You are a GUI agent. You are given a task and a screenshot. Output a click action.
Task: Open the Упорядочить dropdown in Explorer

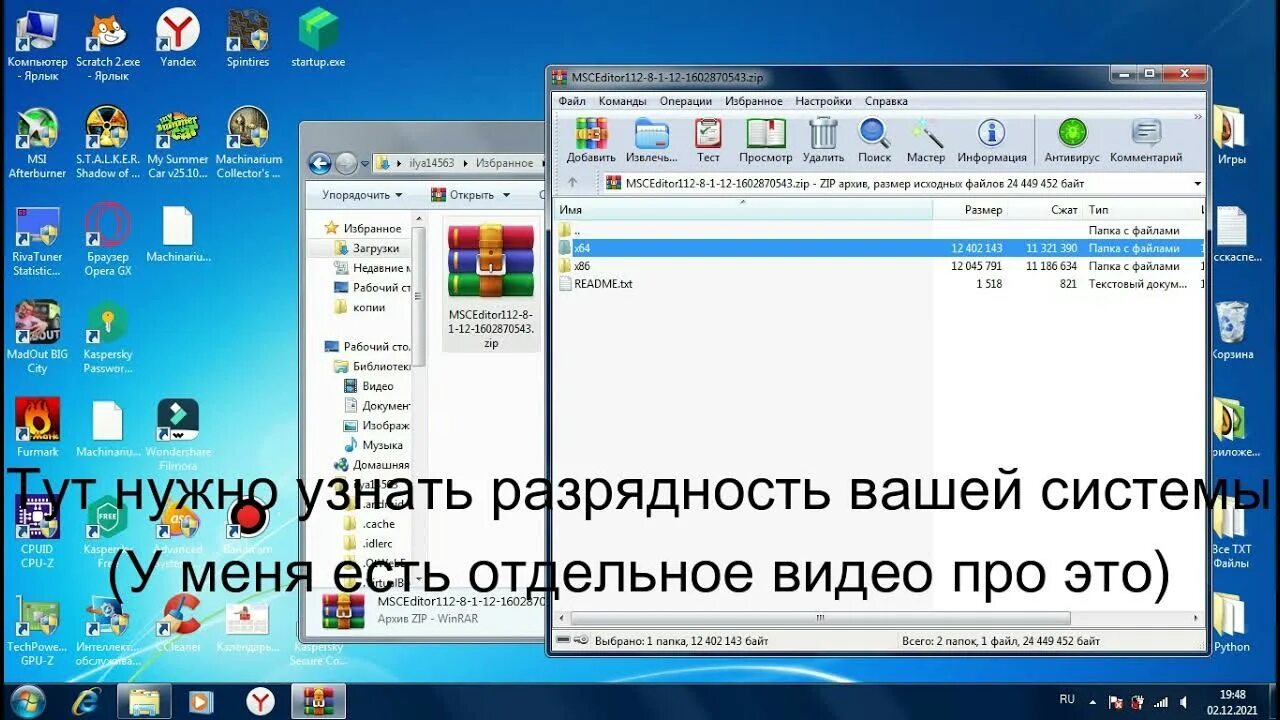(362, 195)
